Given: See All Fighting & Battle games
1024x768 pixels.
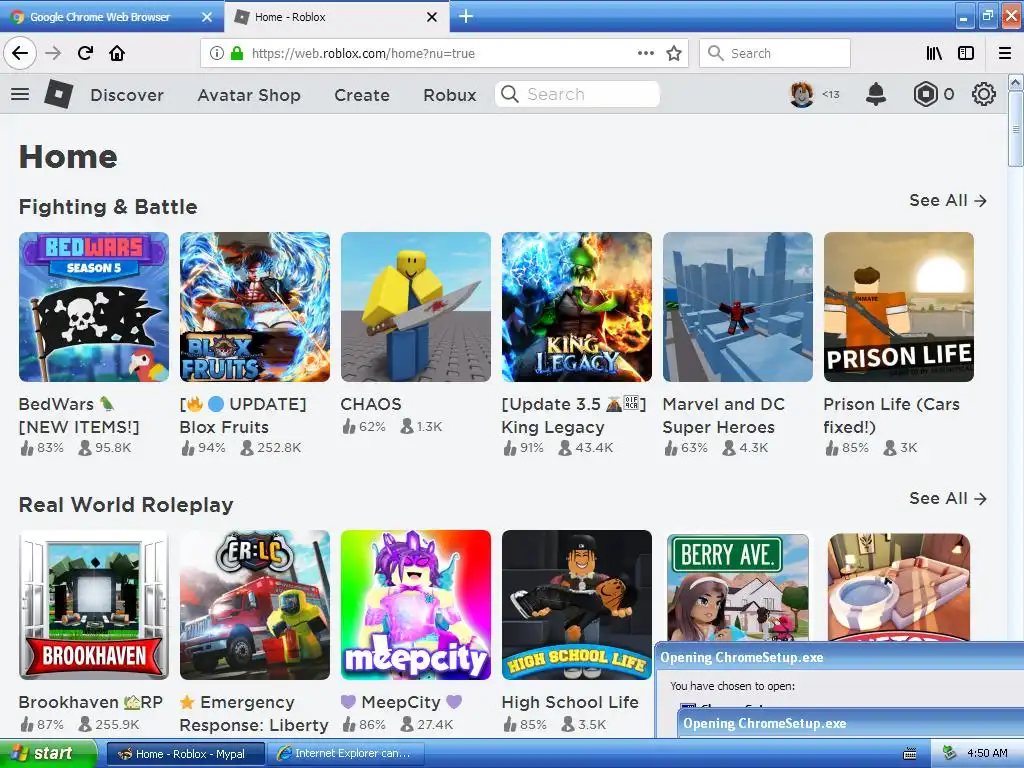Looking at the screenshot, I should point(948,200).
